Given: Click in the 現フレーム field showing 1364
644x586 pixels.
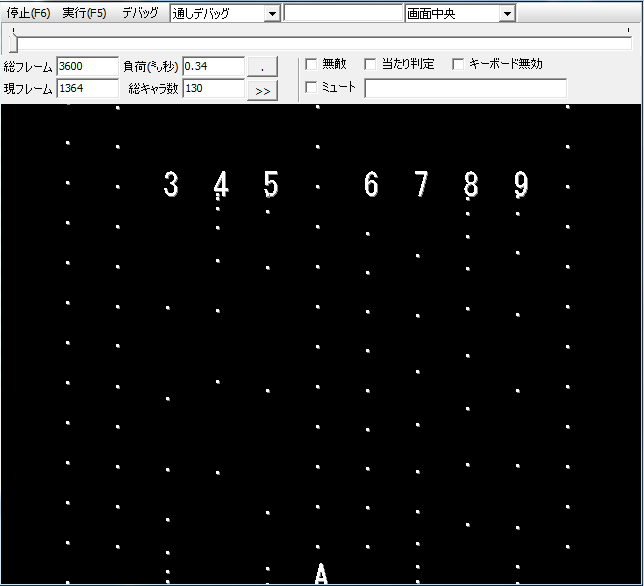Looking at the screenshot, I should pos(87,89).
